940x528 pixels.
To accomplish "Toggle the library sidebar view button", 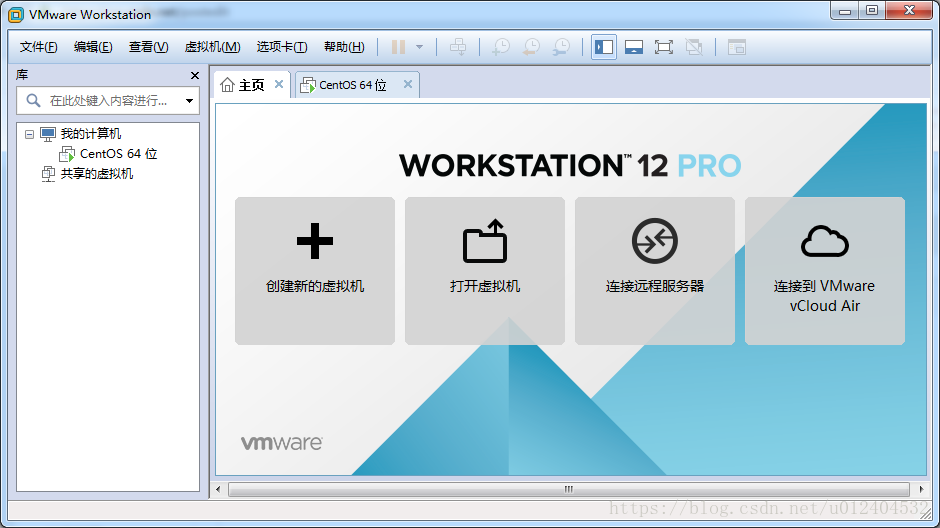I will tap(604, 47).
